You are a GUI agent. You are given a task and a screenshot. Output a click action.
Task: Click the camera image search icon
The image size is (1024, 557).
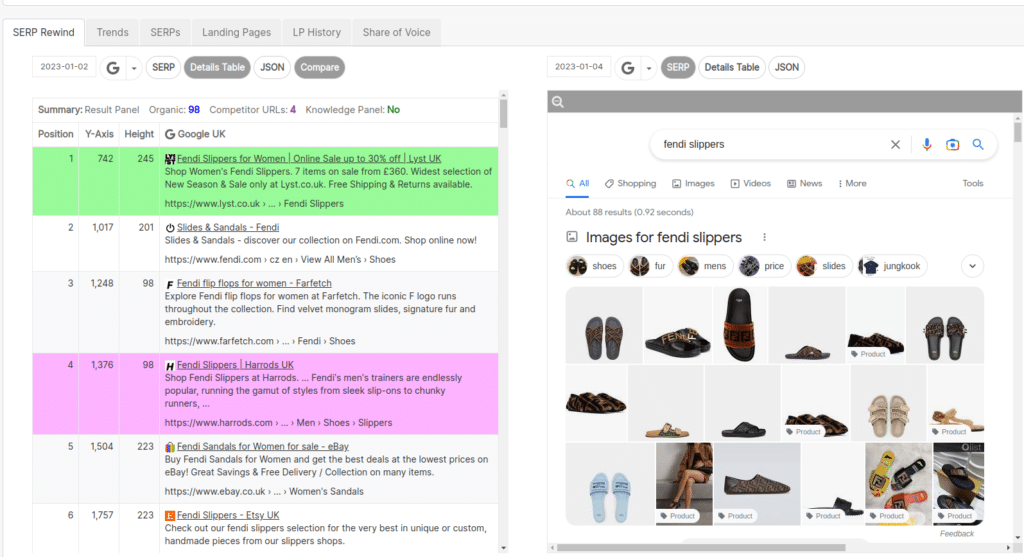click(x=952, y=145)
